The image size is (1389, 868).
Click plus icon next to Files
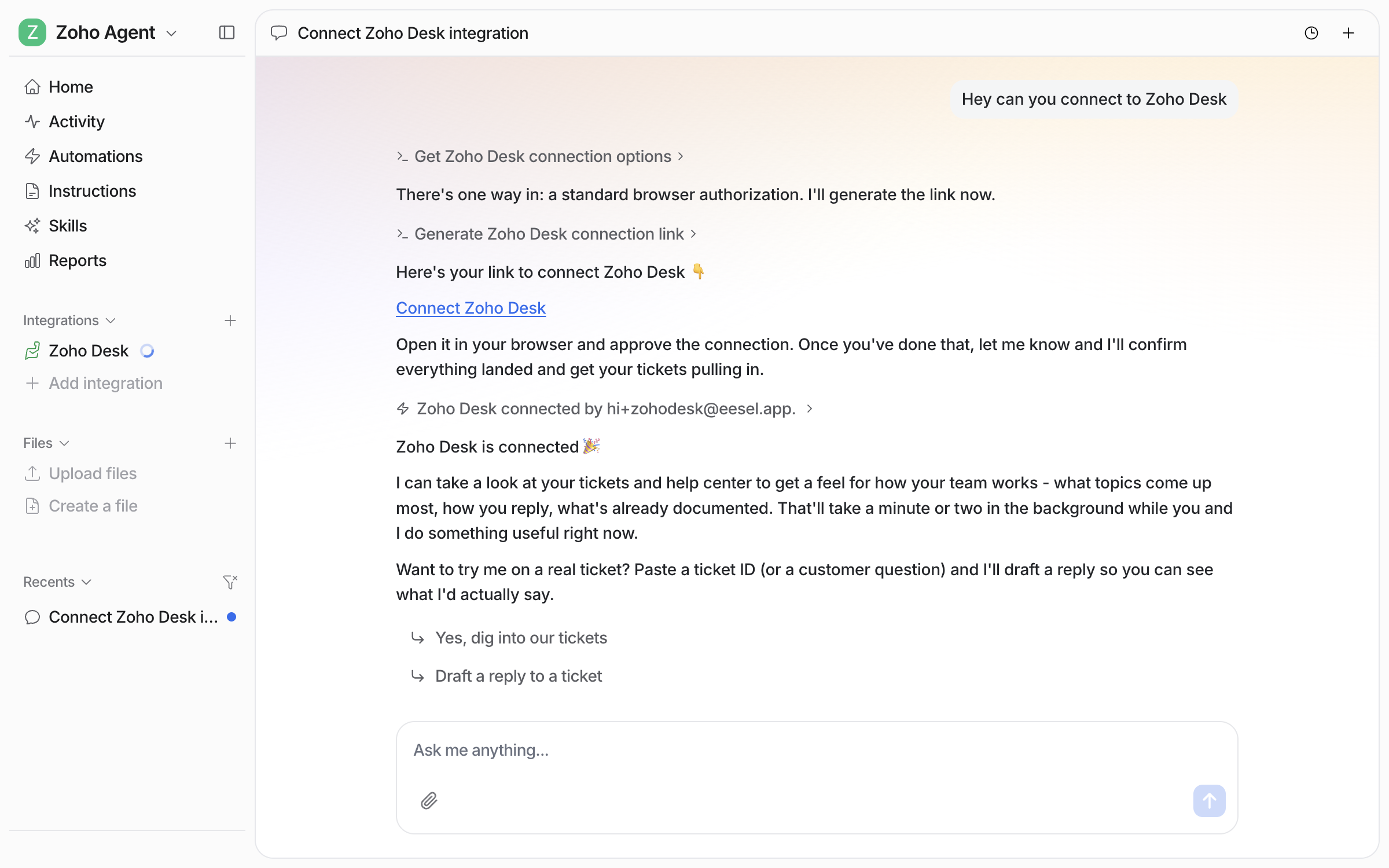click(230, 443)
